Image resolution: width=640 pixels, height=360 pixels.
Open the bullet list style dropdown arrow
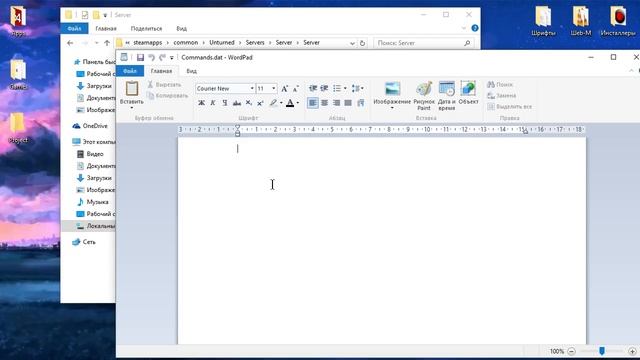345,88
